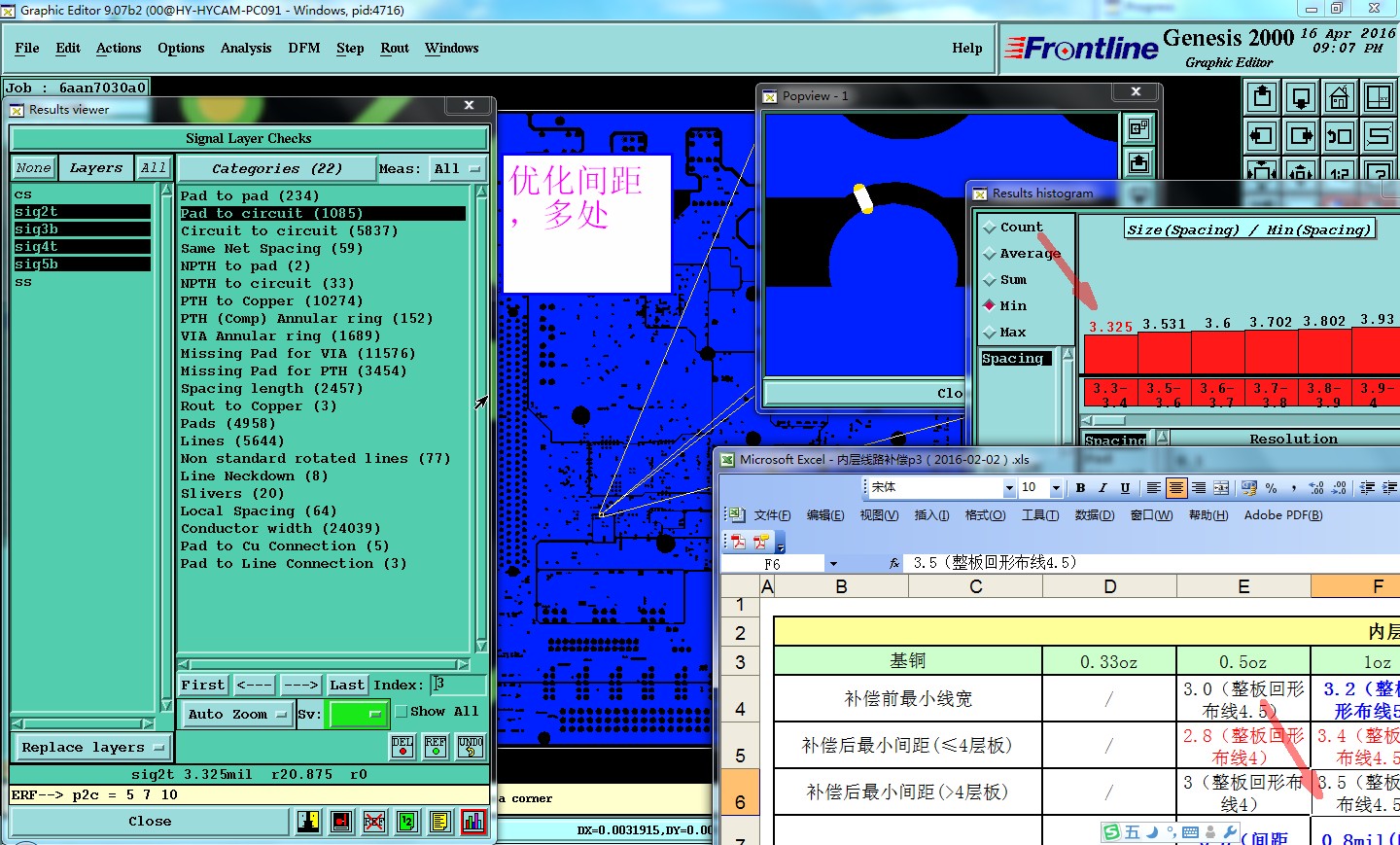Click Excel formula bar content

1151,563
